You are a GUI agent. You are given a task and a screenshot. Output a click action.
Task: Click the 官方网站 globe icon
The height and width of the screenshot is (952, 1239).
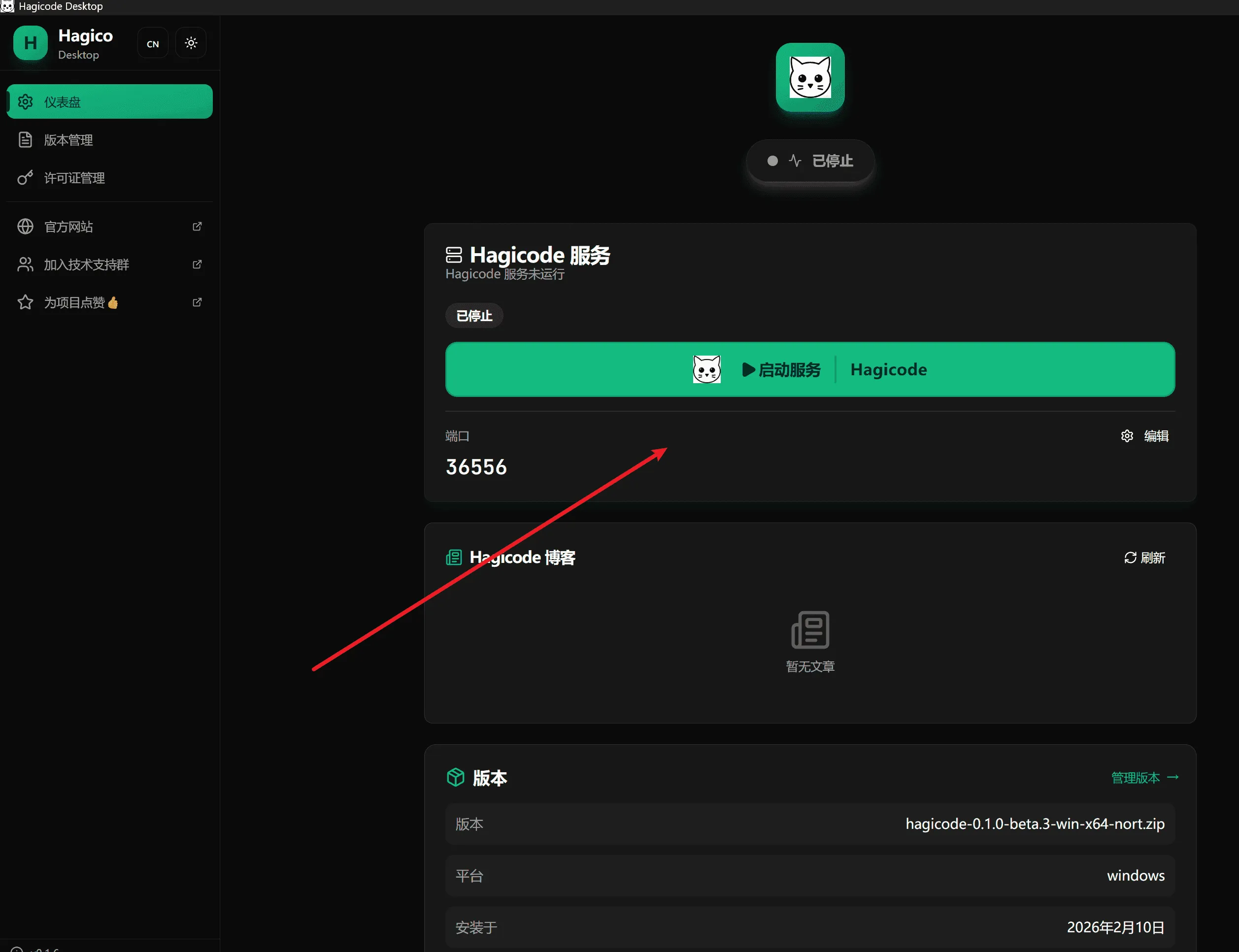pyautogui.click(x=25, y=227)
